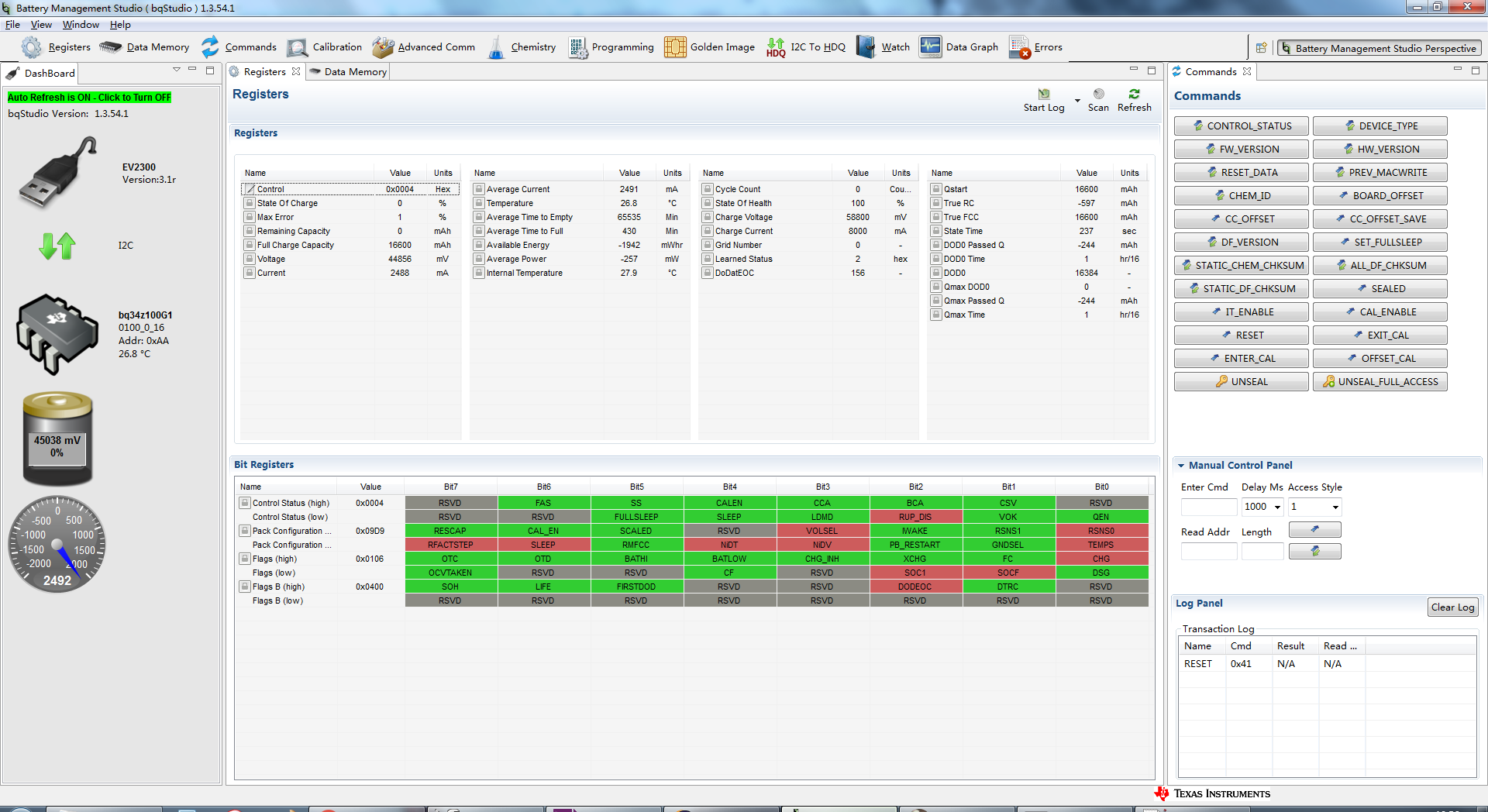Click the EV2300 USB adapter image
The height and width of the screenshot is (812, 1488).
click(x=58, y=172)
